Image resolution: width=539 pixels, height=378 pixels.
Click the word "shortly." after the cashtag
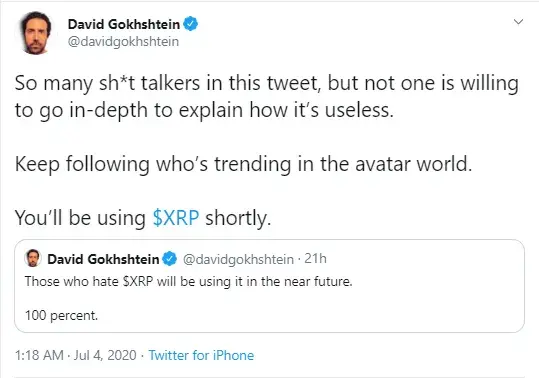[238, 218]
